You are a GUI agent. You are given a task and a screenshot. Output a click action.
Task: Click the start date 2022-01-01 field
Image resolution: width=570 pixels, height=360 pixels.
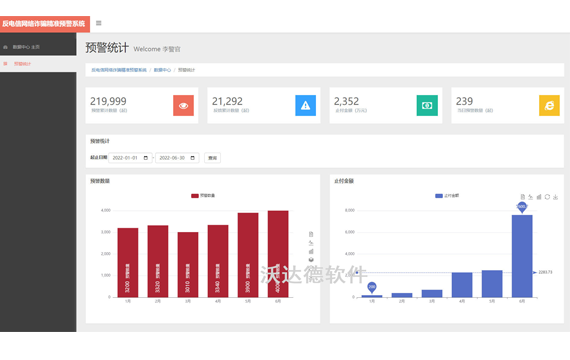point(130,158)
